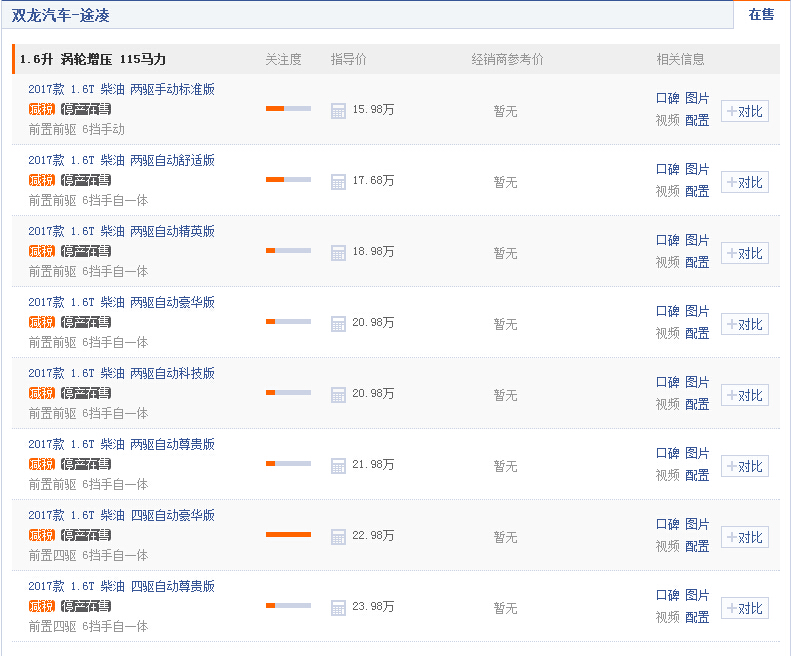Viewport: 791px width, 656px height.
Task: Click the 双龙汽车-途凌 title
Action: [x=61, y=15]
